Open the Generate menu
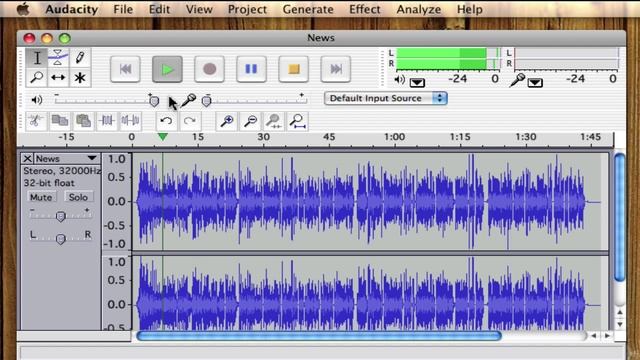 pyautogui.click(x=308, y=9)
